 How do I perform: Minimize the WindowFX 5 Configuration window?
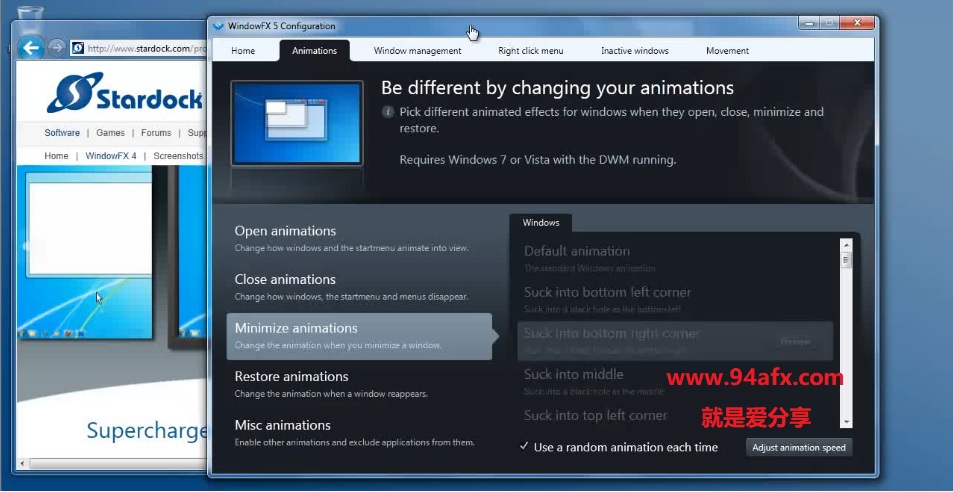pos(808,22)
